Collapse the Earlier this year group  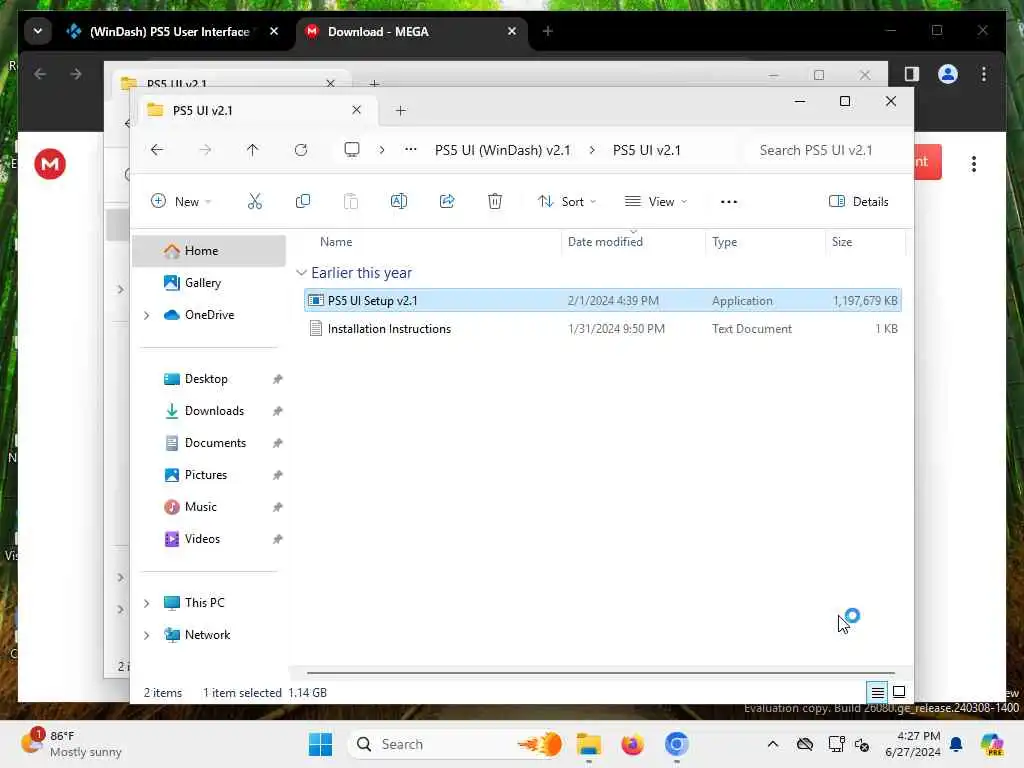click(301, 273)
